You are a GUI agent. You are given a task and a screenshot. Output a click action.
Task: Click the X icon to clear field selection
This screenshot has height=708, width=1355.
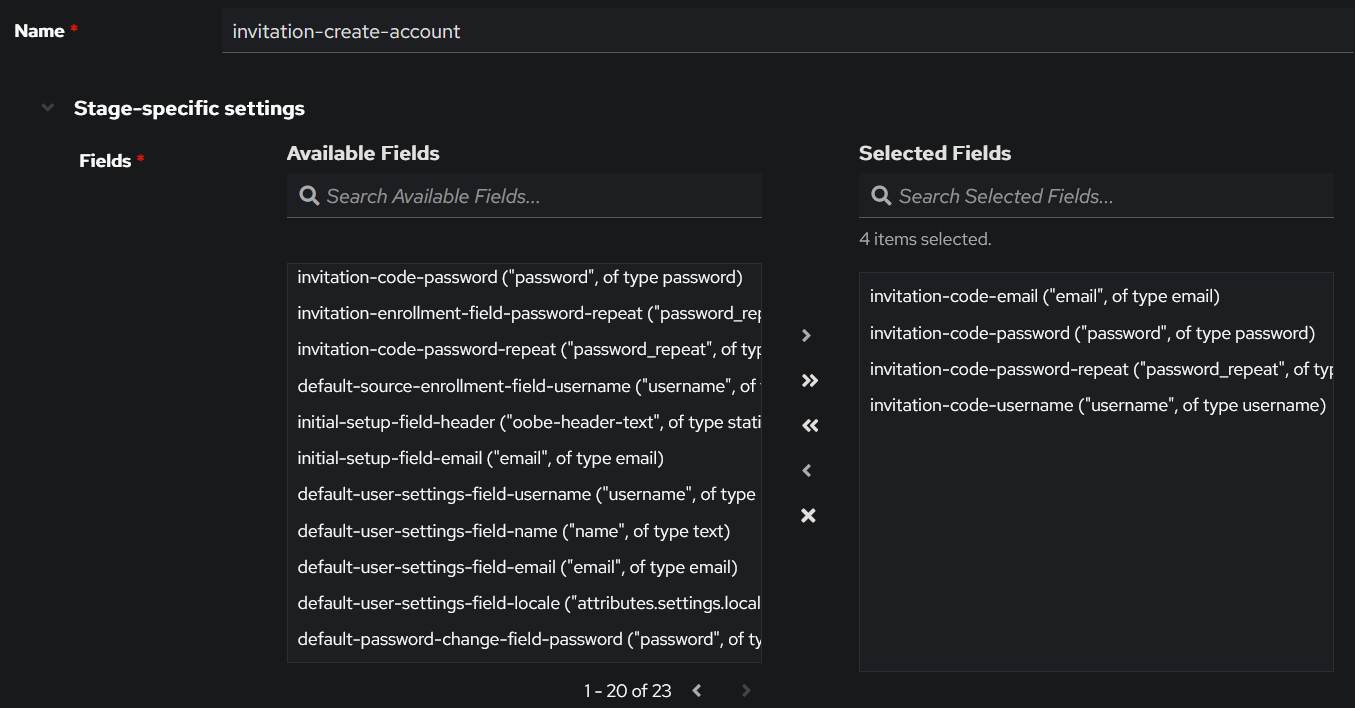(807, 515)
